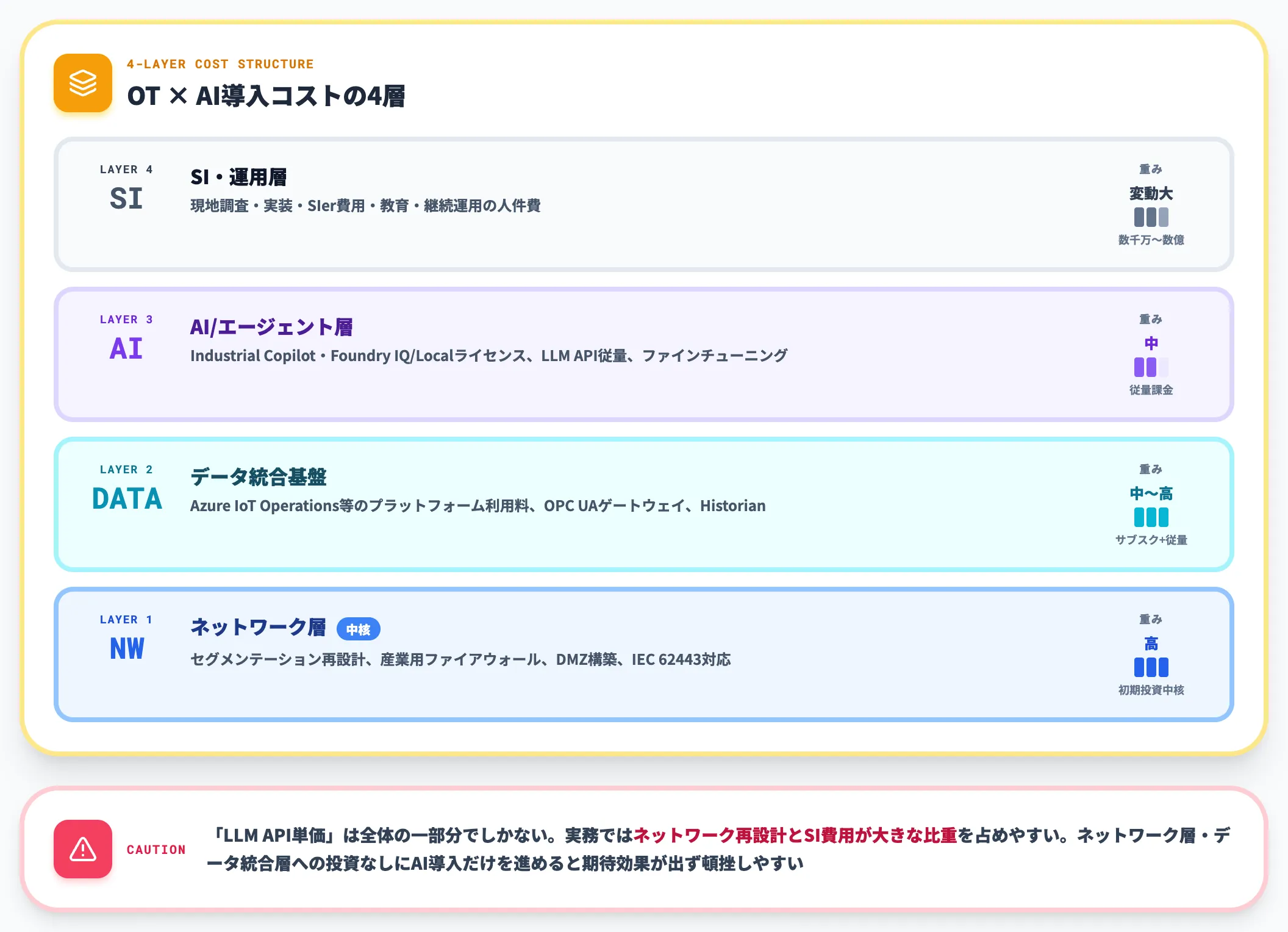Click the gray weight bars in SI layer
Viewport: 1288px width, 932px height.
click(1151, 217)
